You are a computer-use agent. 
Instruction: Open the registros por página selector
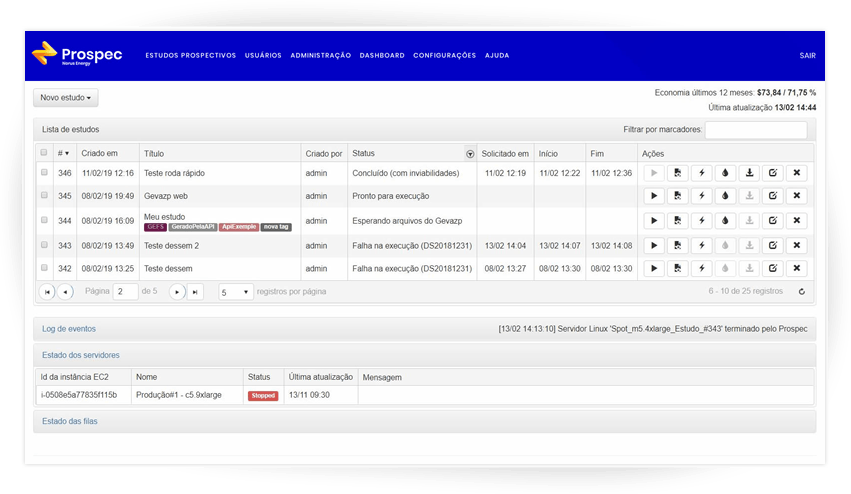coord(235,292)
